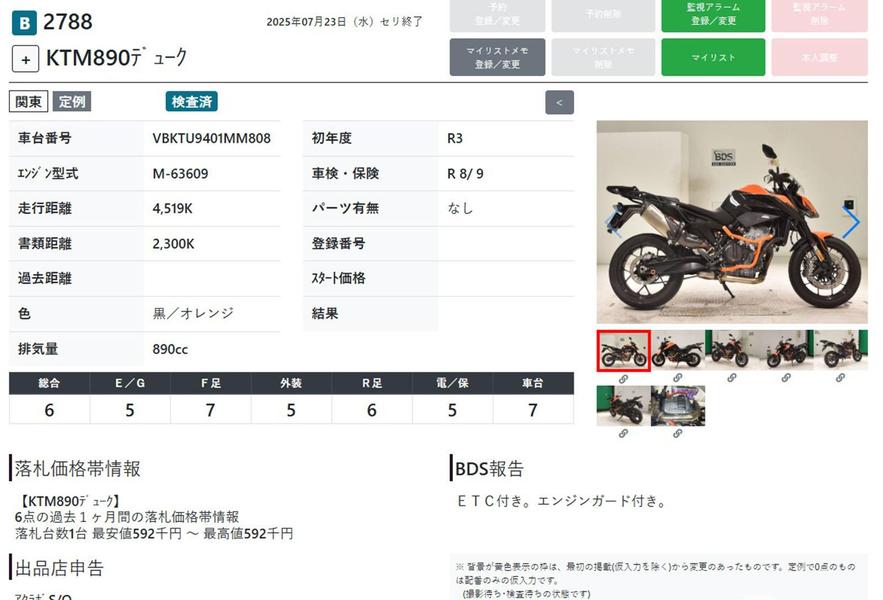Collapse panel with the < button
883x600 pixels.
(x=559, y=102)
